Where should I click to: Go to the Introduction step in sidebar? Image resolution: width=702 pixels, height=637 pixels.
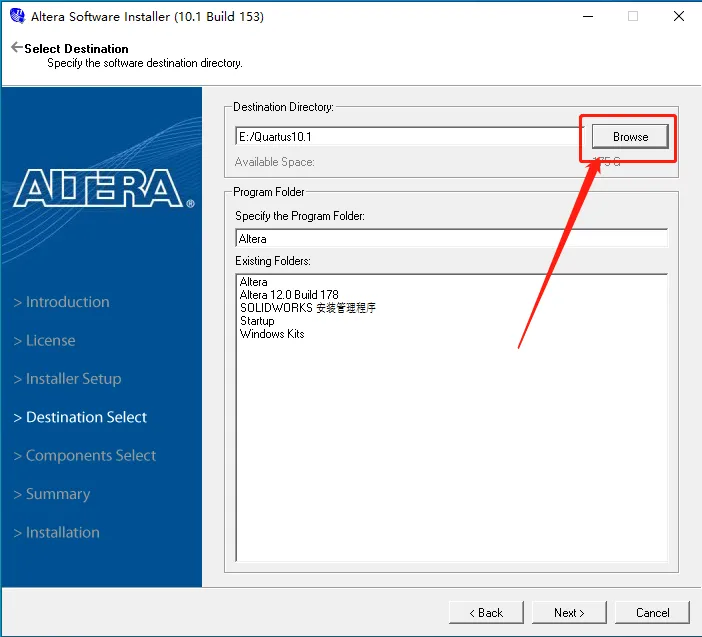point(61,302)
